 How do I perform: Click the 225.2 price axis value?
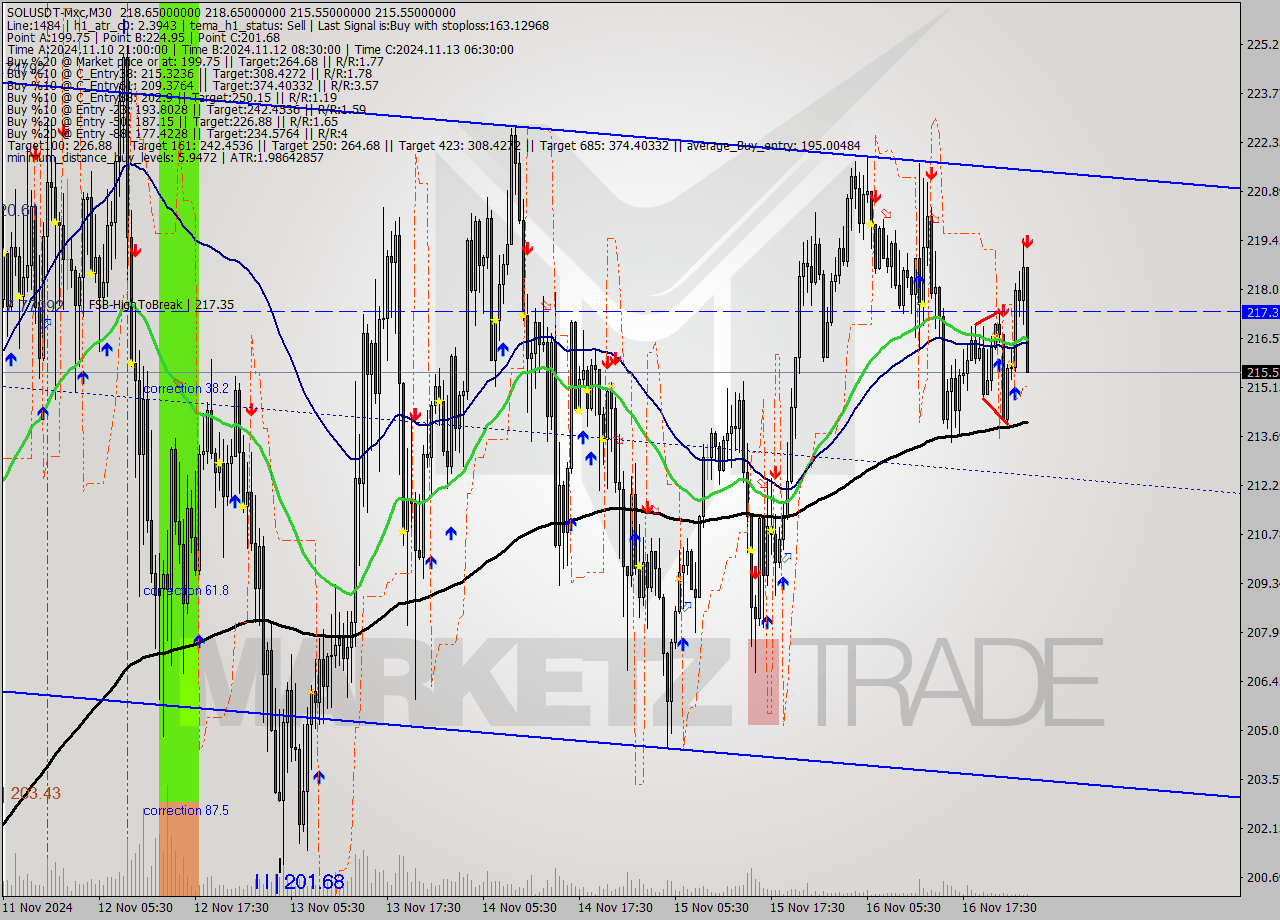pyautogui.click(x=1262, y=44)
